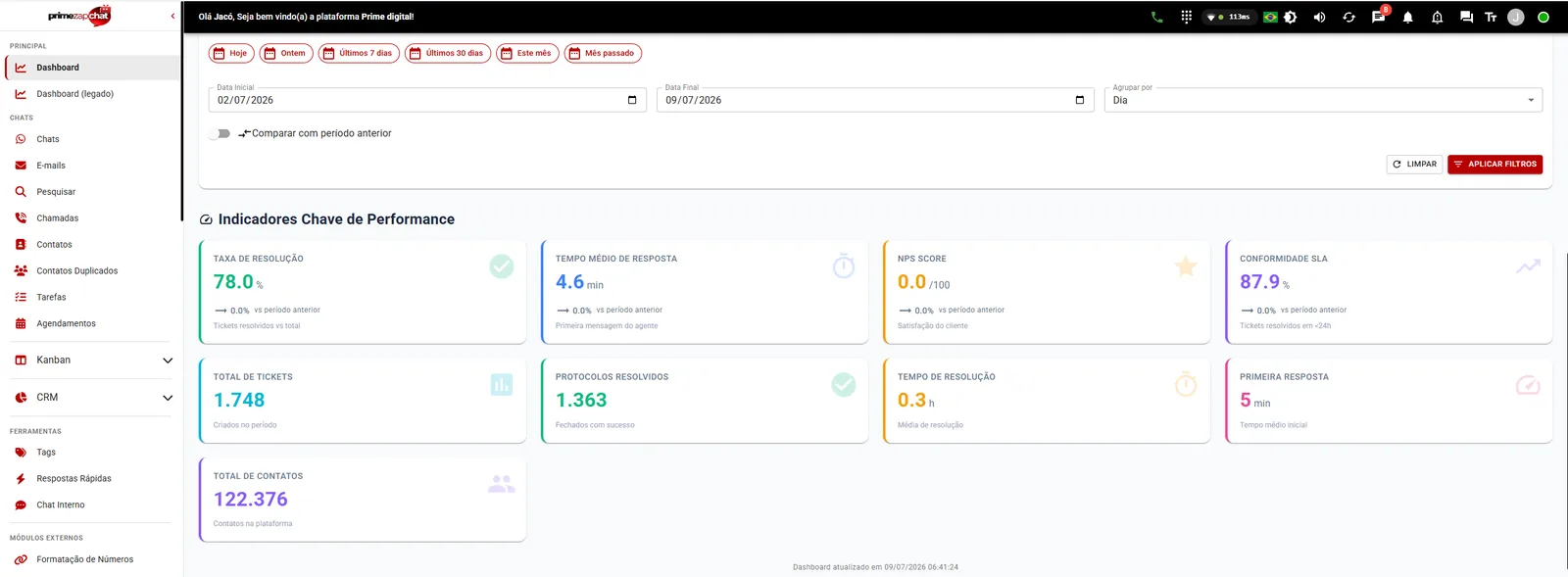Open Pesquisar in the sidebar
The height and width of the screenshot is (577, 1568).
pos(91,192)
